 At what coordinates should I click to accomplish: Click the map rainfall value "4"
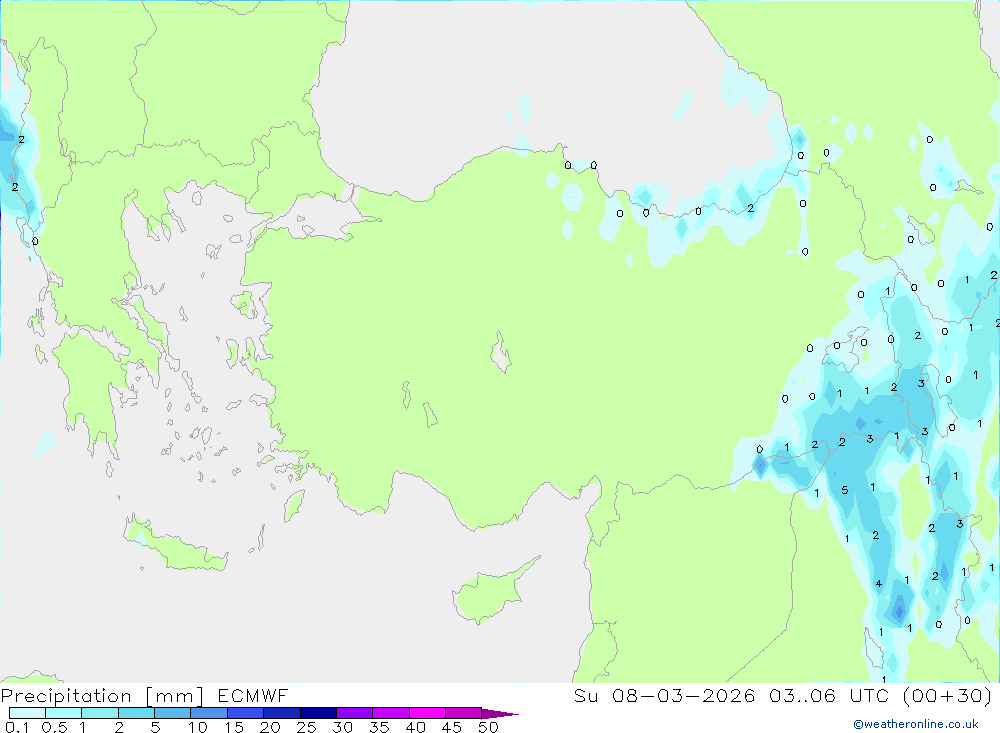[x=879, y=583]
